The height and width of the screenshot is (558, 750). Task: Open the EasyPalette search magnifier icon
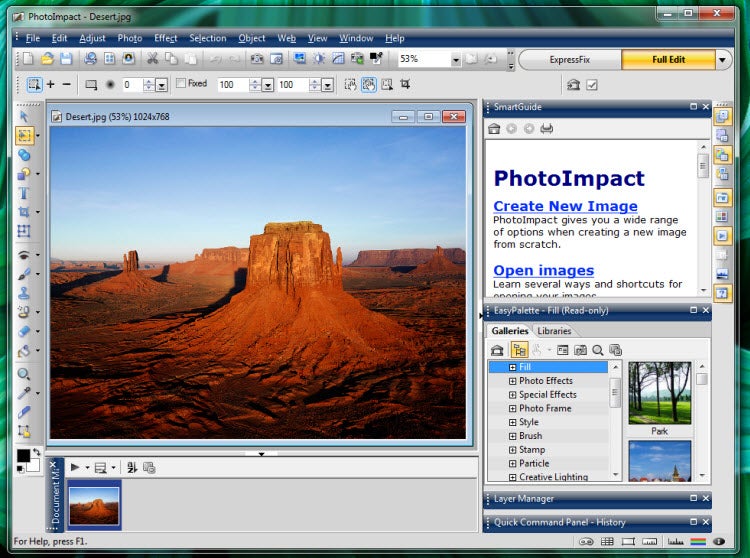click(x=598, y=350)
